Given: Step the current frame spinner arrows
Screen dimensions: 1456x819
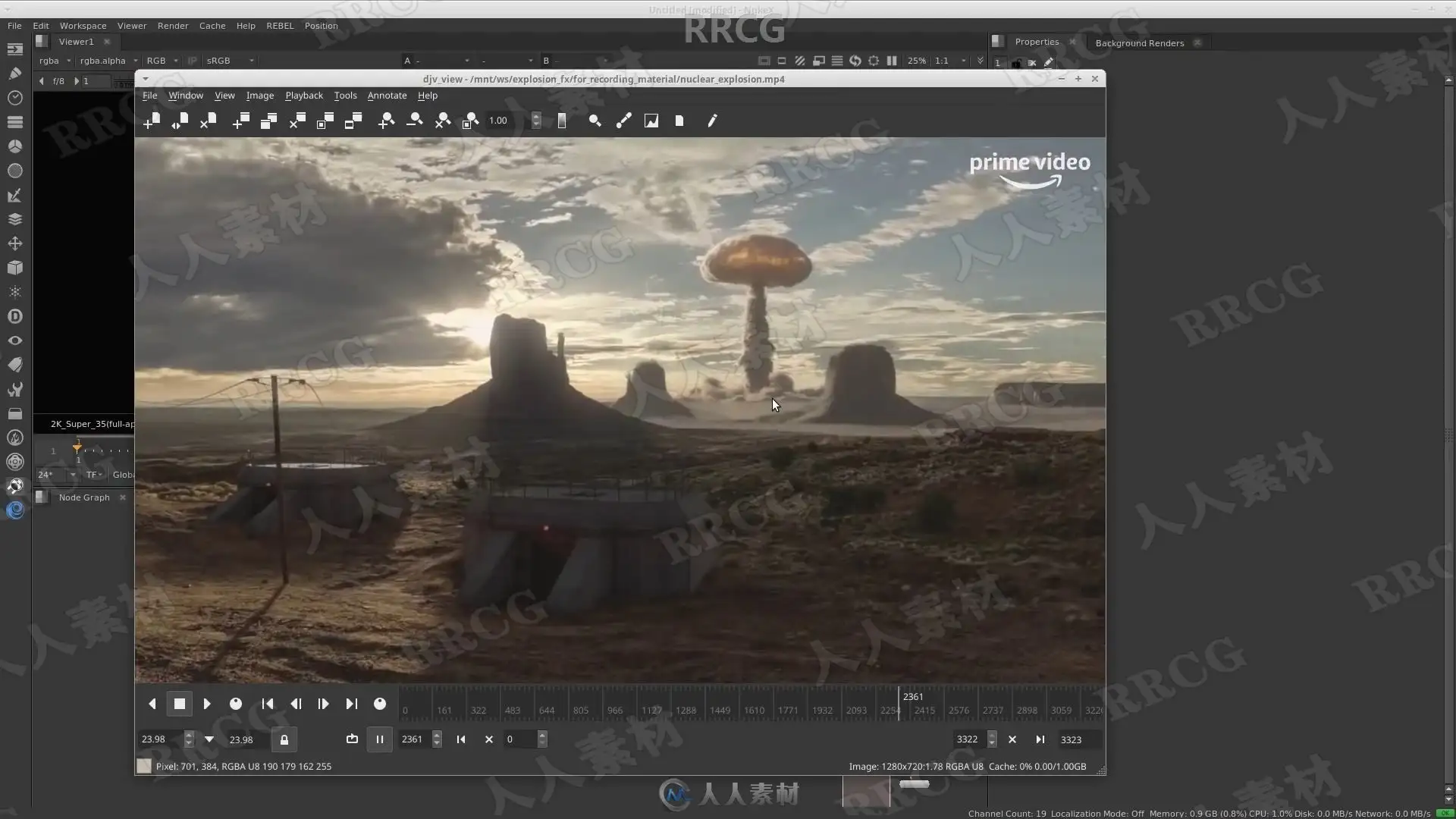Looking at the screenshot, I should tap(437, 739).
